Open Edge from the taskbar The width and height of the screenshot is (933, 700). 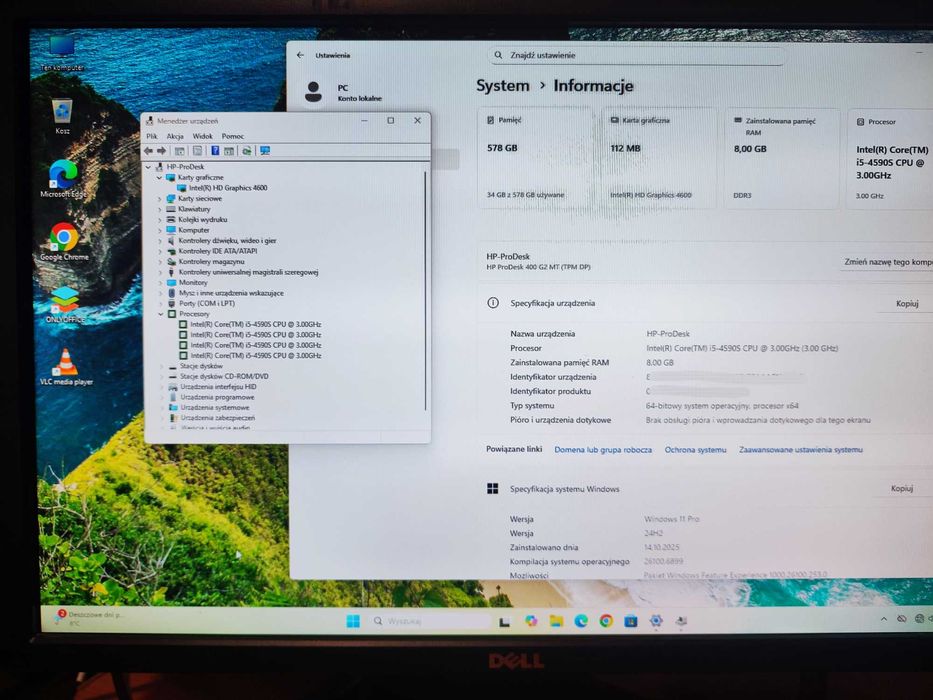[581, 621]
